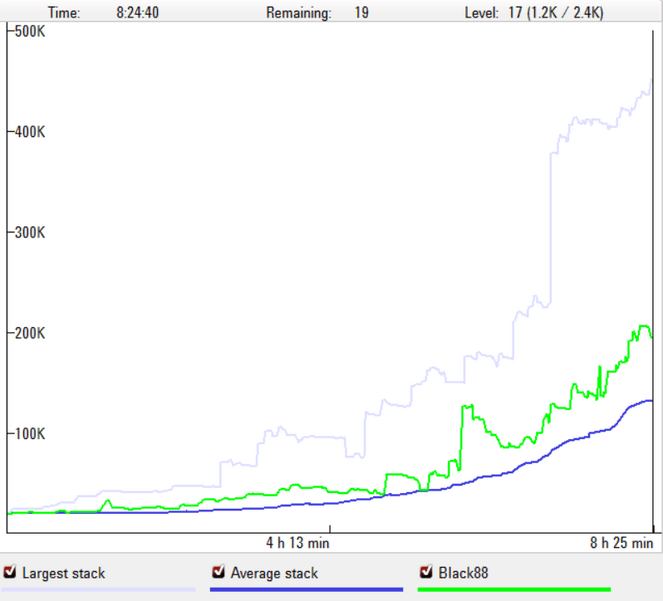Click the 4 h 13 min axis tick mark
Screen dimensions: 663x601
(330, 529)
